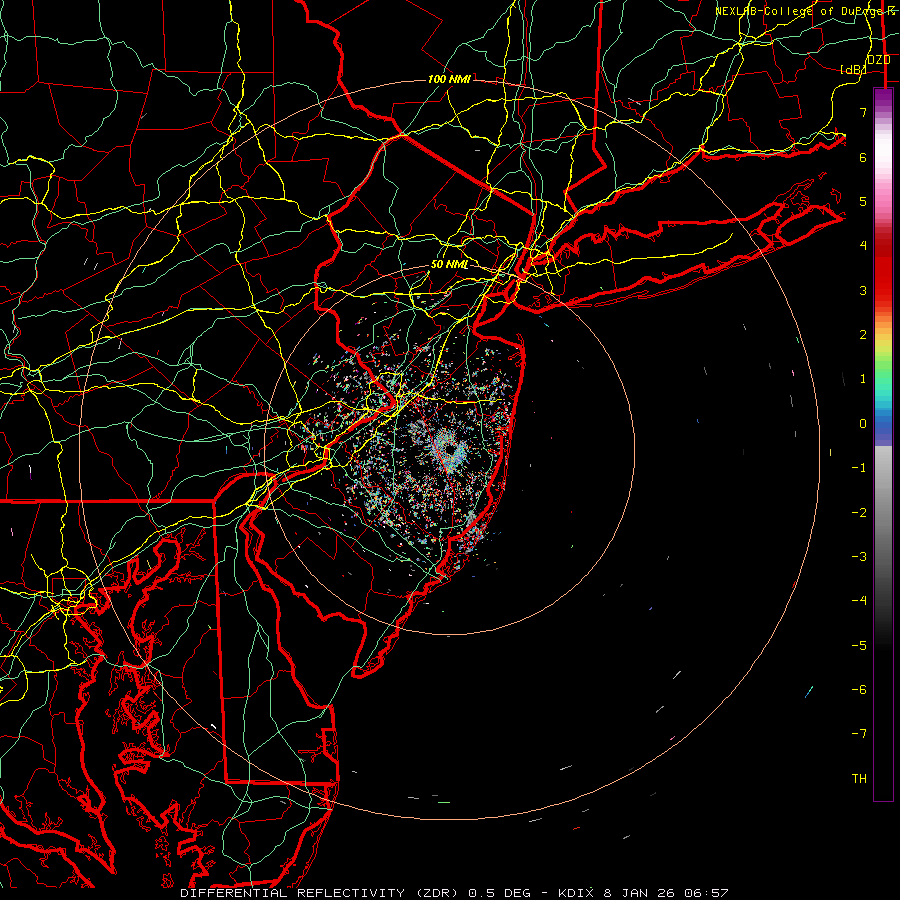Click "0.5 DEG" elevation in the caption
The image size is (900, 900).
pos(499,893)
